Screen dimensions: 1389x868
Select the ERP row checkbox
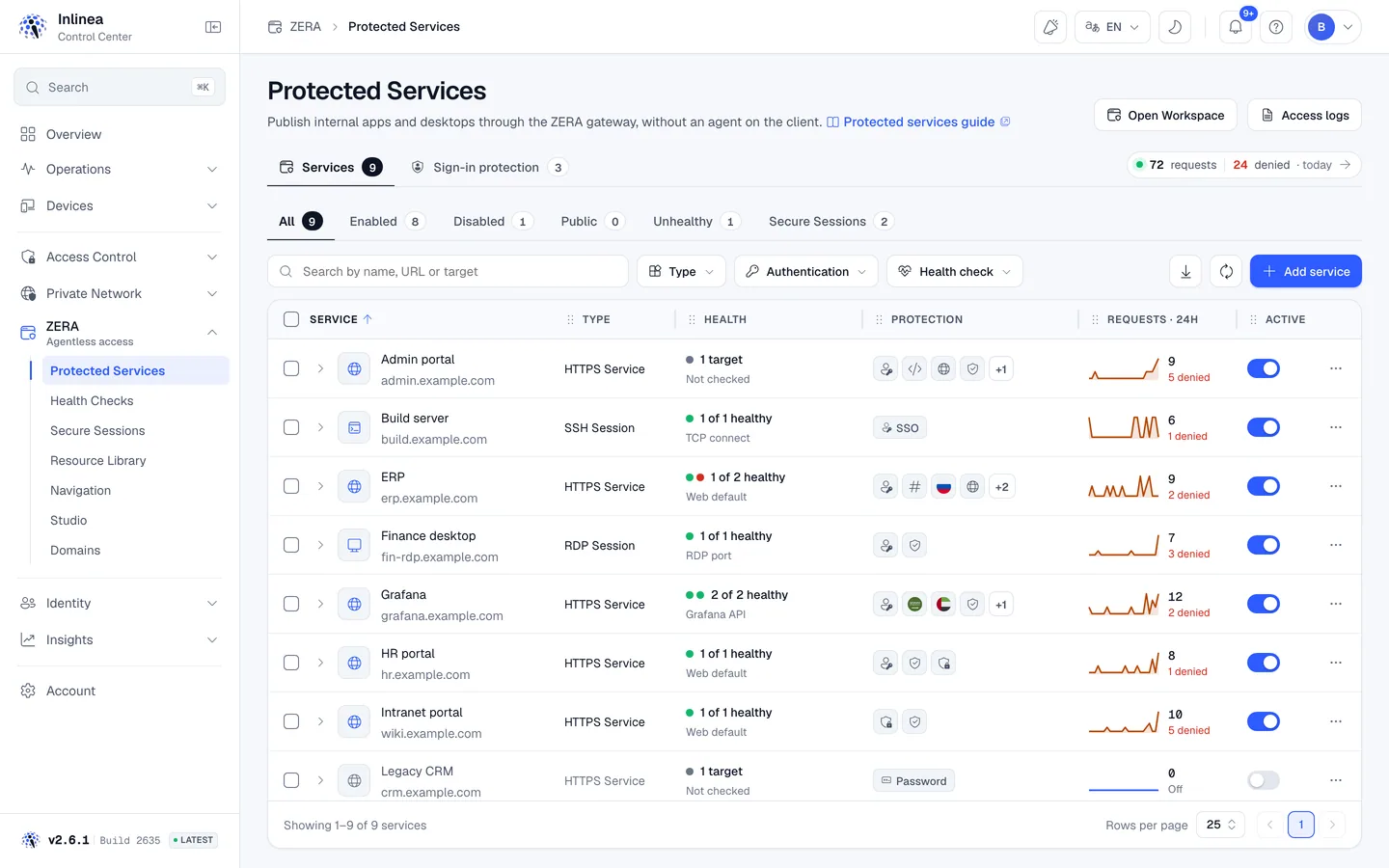coord(291,486)
